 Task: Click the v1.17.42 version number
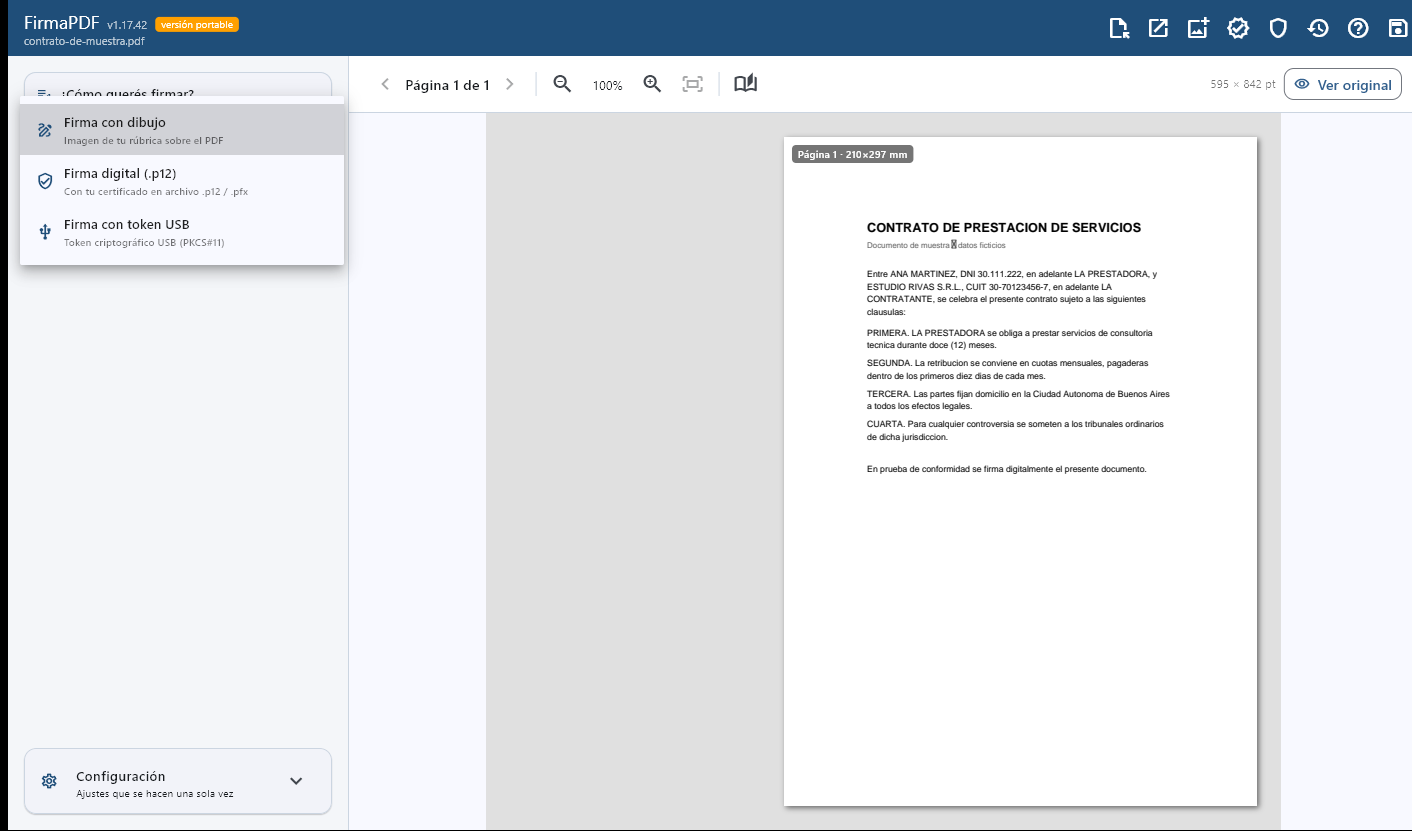coord(128,24)
